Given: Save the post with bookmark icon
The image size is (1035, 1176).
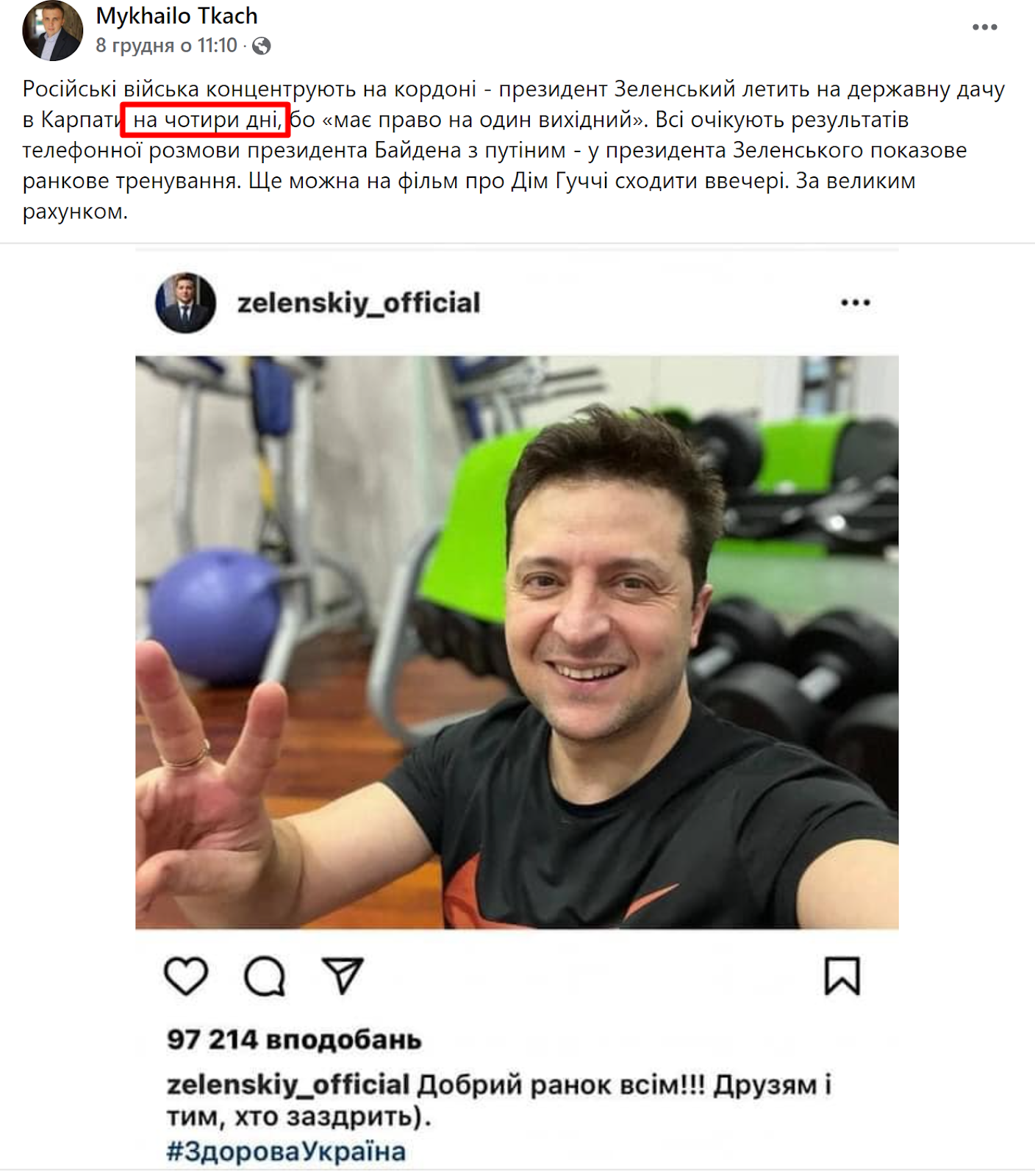Looking at the screenshot, I should 842,976.
